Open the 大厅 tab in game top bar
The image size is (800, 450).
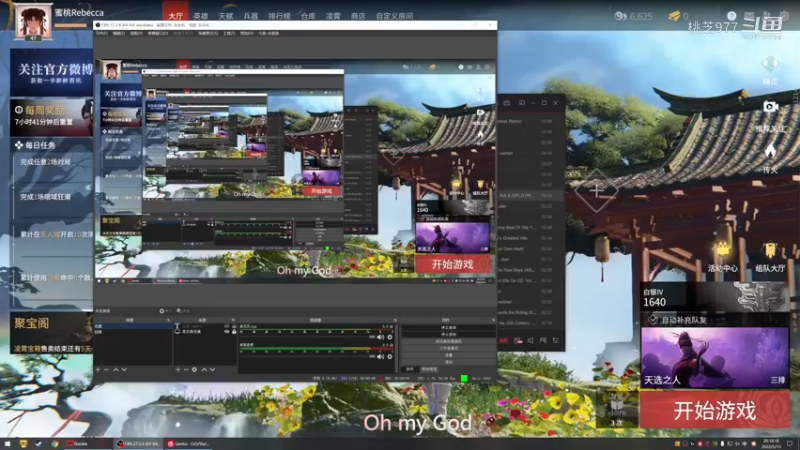pos(176,16)
